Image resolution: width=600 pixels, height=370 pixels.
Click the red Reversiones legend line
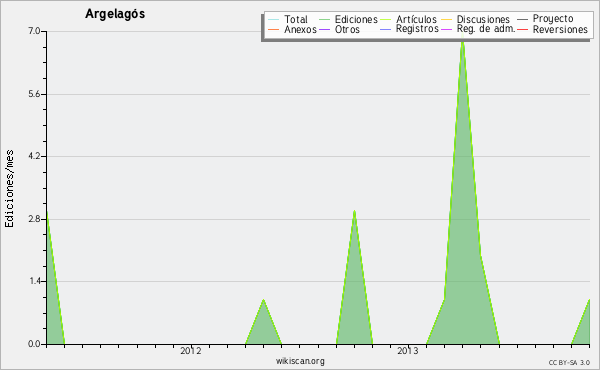(522, 29)
